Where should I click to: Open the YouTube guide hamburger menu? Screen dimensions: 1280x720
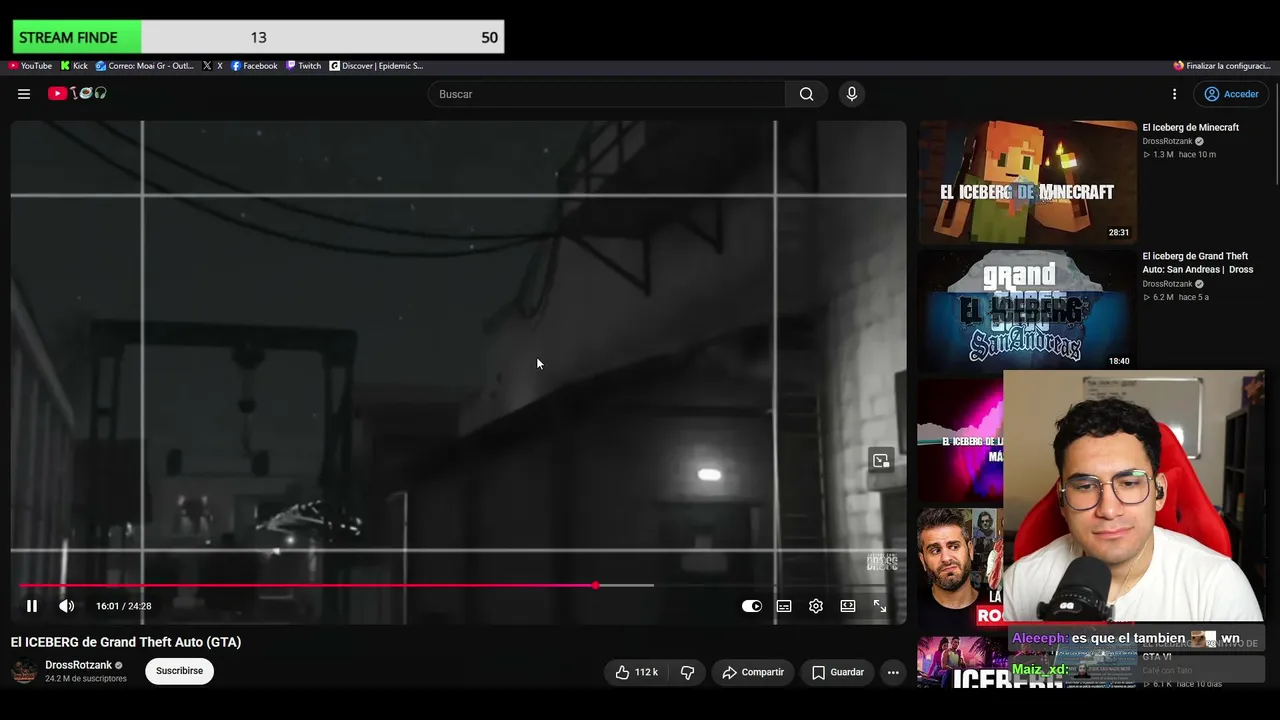tap(24, 94)
